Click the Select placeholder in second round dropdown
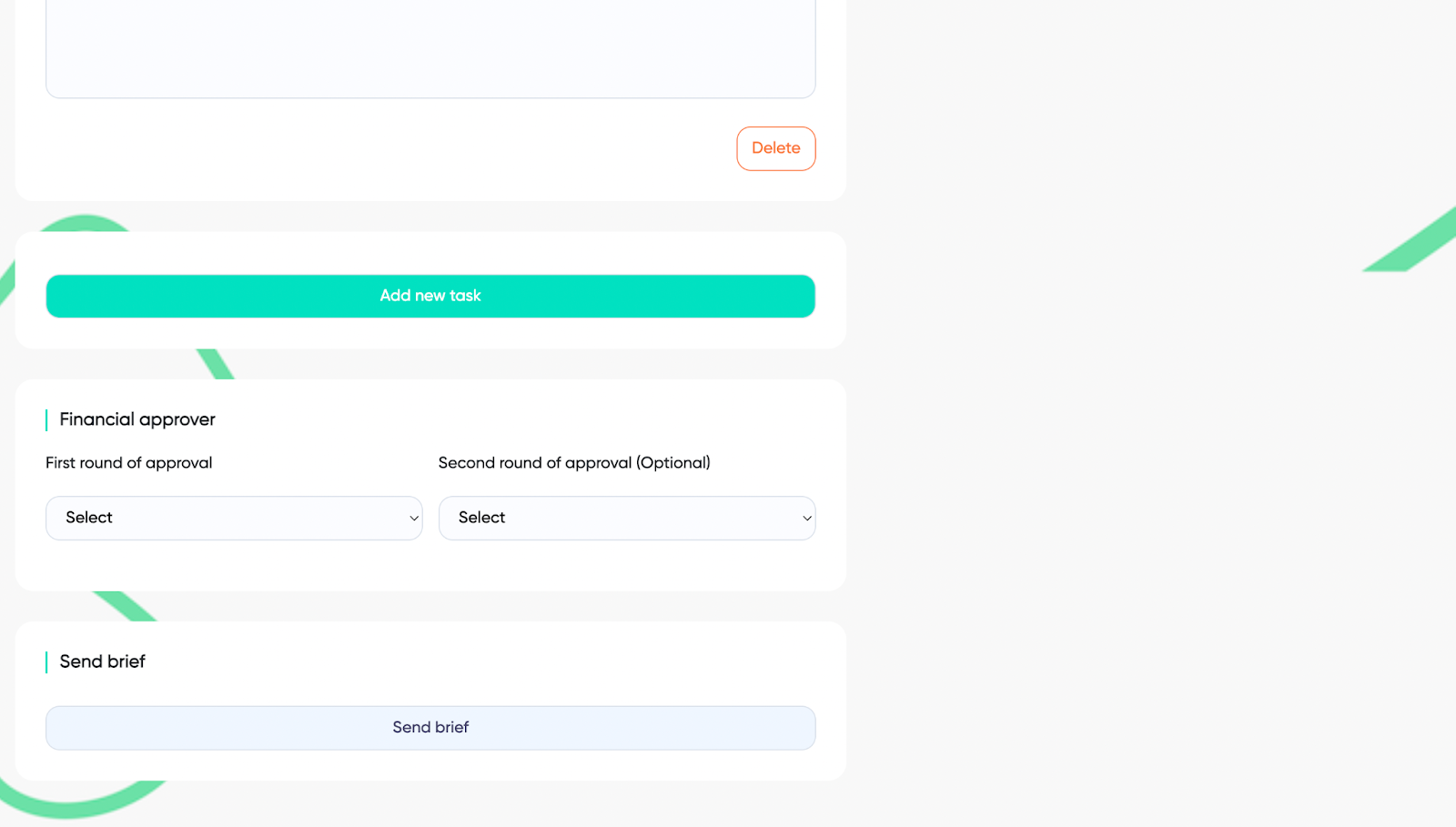This screenshot has width=1456, height=827. pos(481,518)
